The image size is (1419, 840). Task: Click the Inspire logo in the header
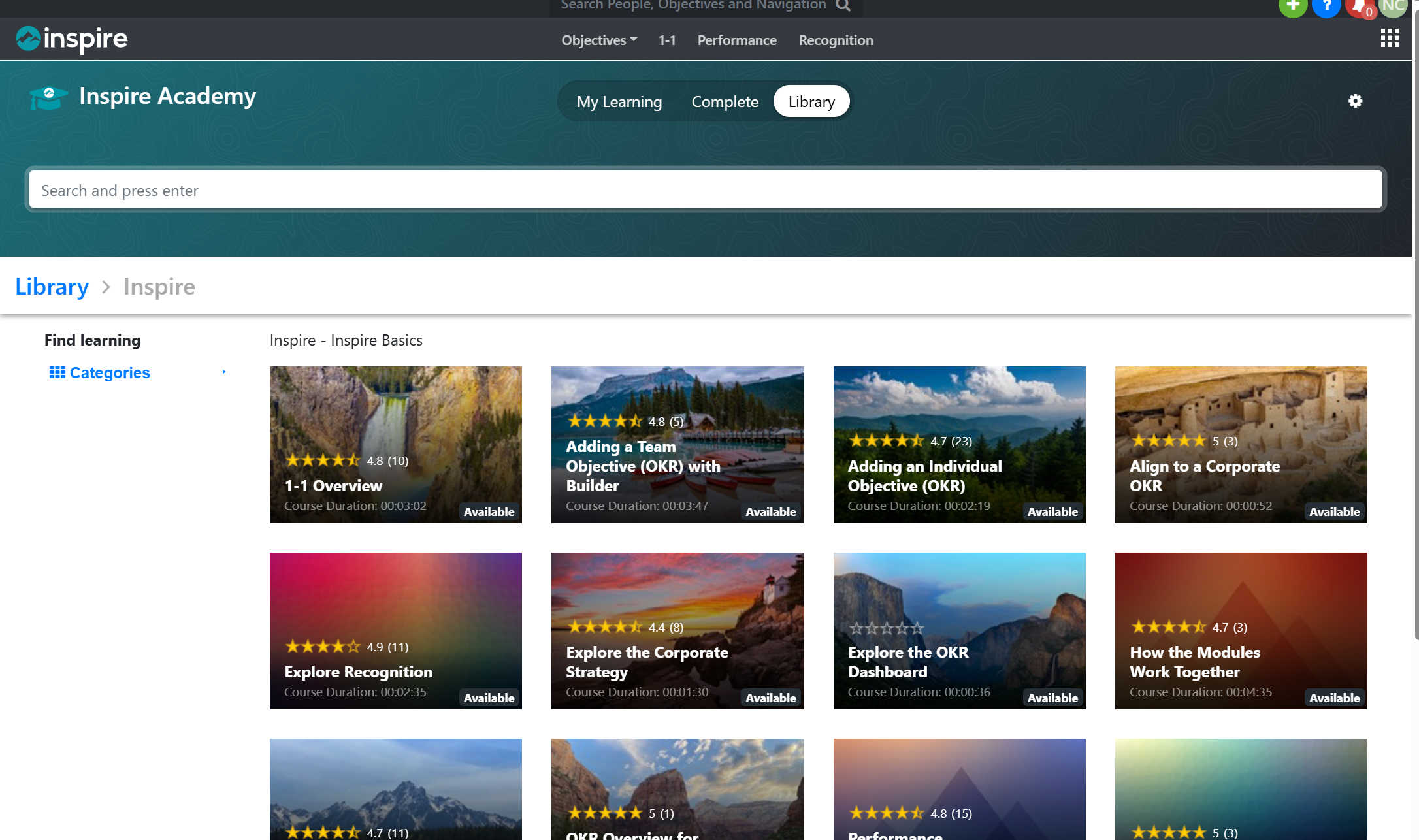(x=72, y=39)
